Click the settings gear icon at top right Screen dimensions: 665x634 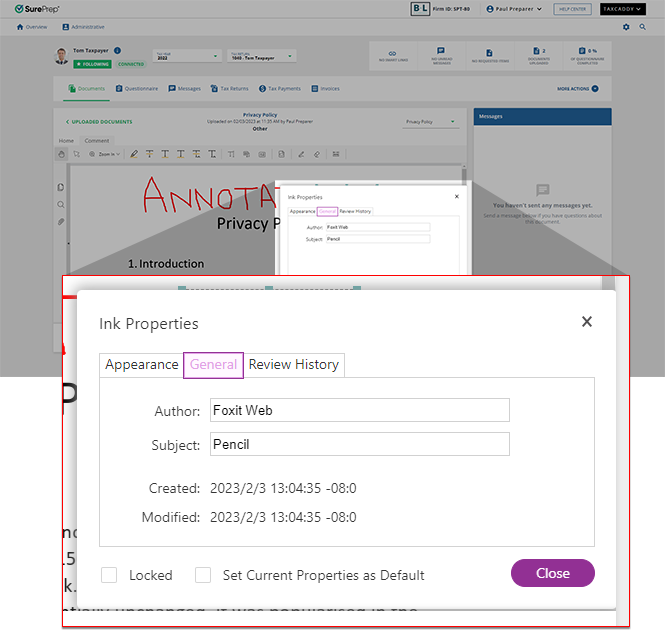626,27
